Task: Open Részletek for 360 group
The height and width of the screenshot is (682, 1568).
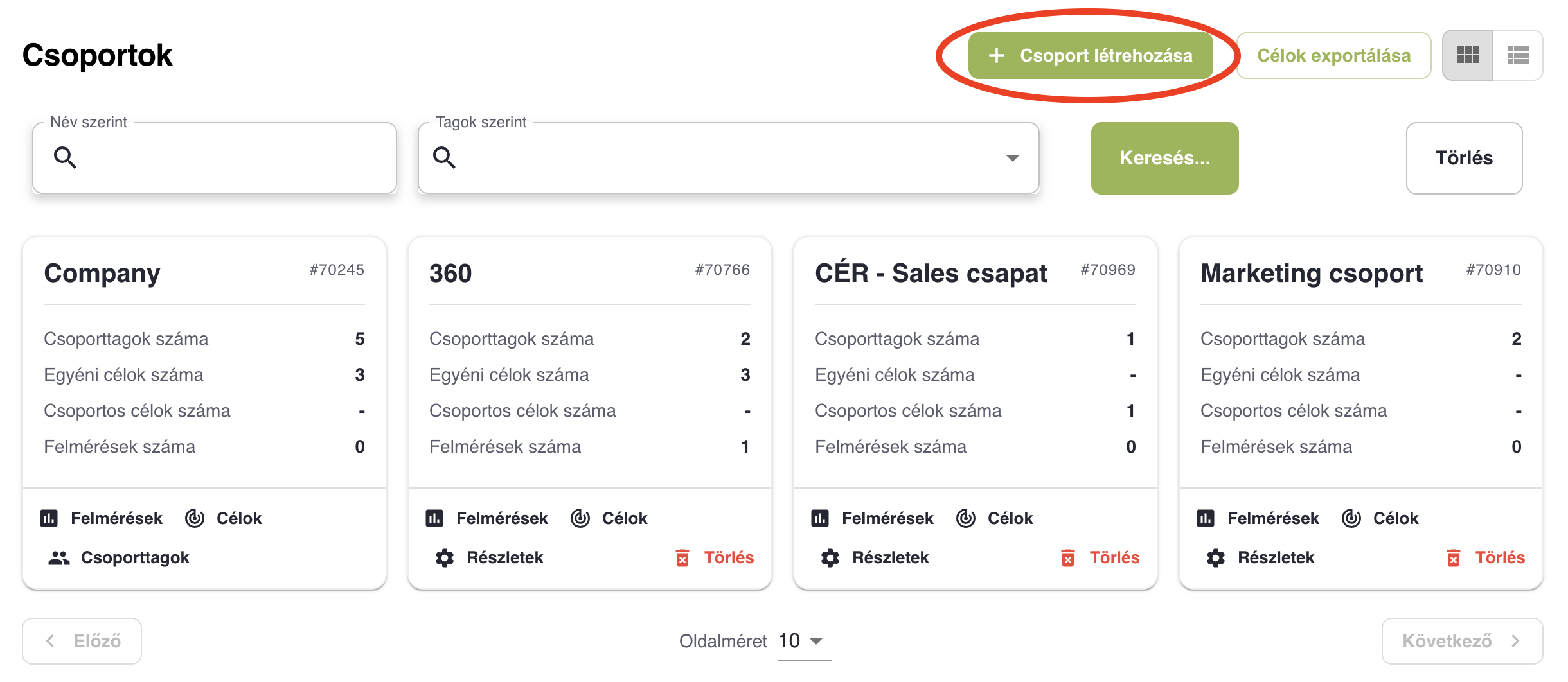Action: coord(489,557)
